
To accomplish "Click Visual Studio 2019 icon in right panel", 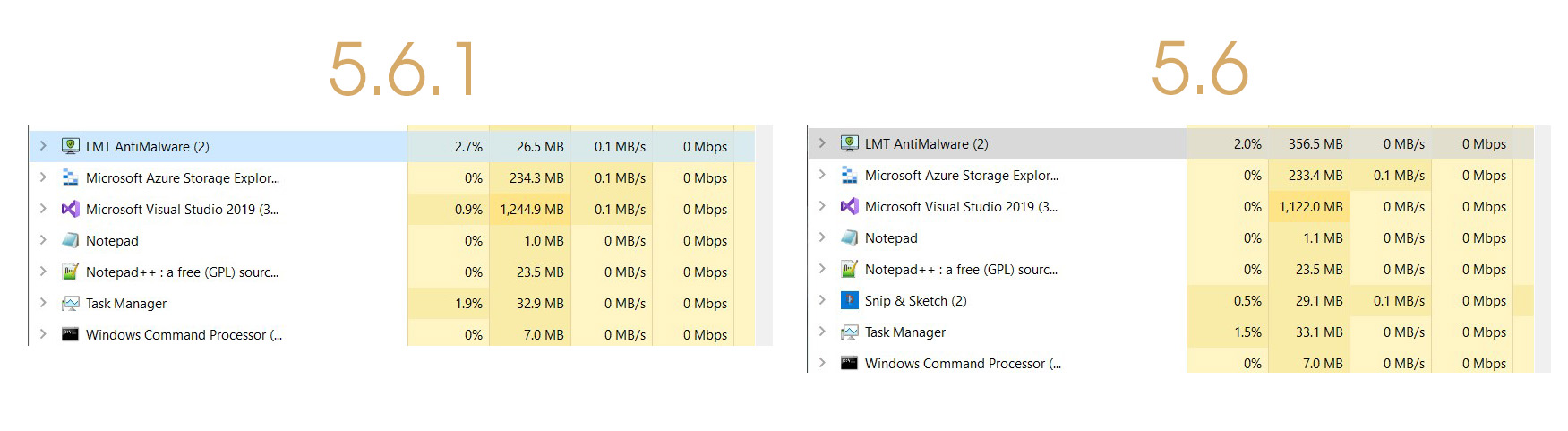I will (849, 206).
